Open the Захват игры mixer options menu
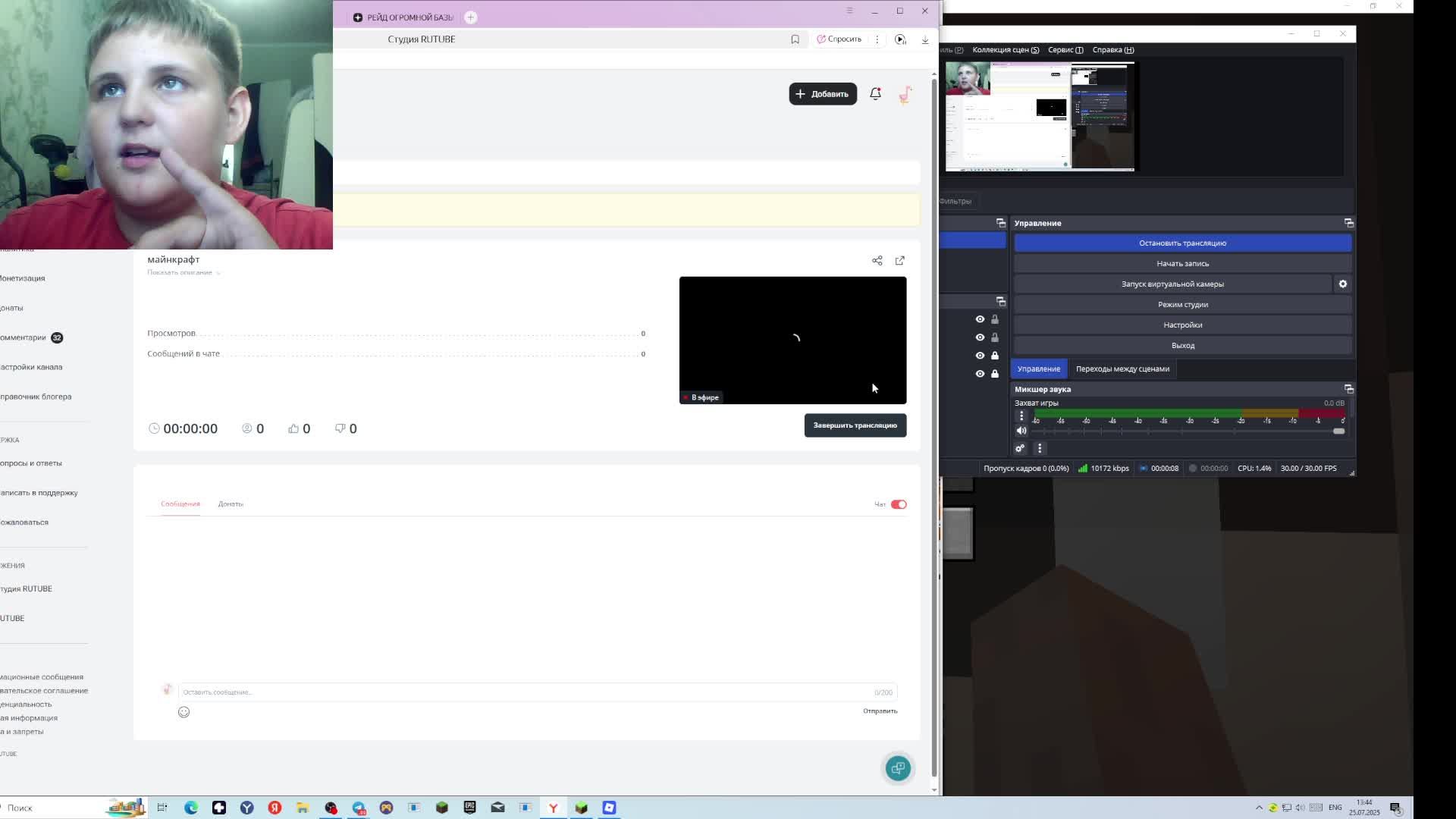Image resolution: width=1456 pixels, height=819 pixels. pyautogui.click(x=1021, y=416)
